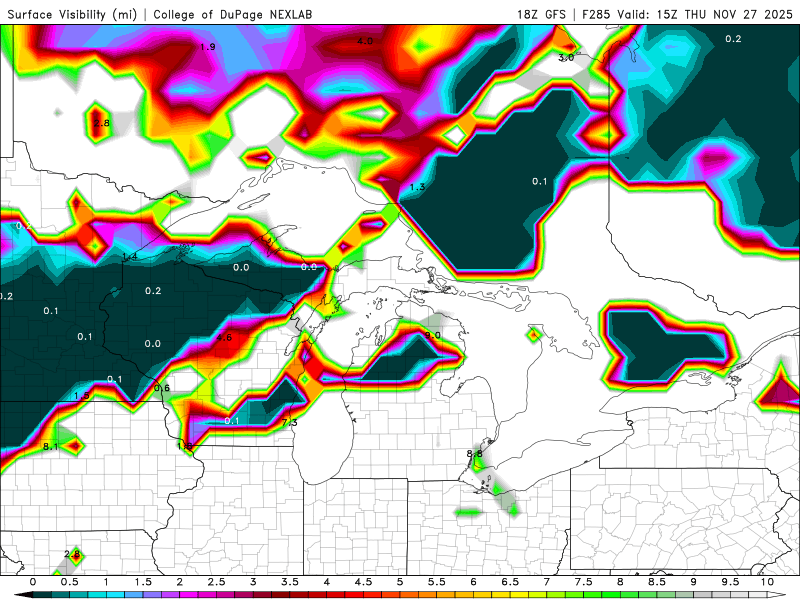
Task: Select the 4.0 visibility value on the map
Action: (x=365, y=41)
